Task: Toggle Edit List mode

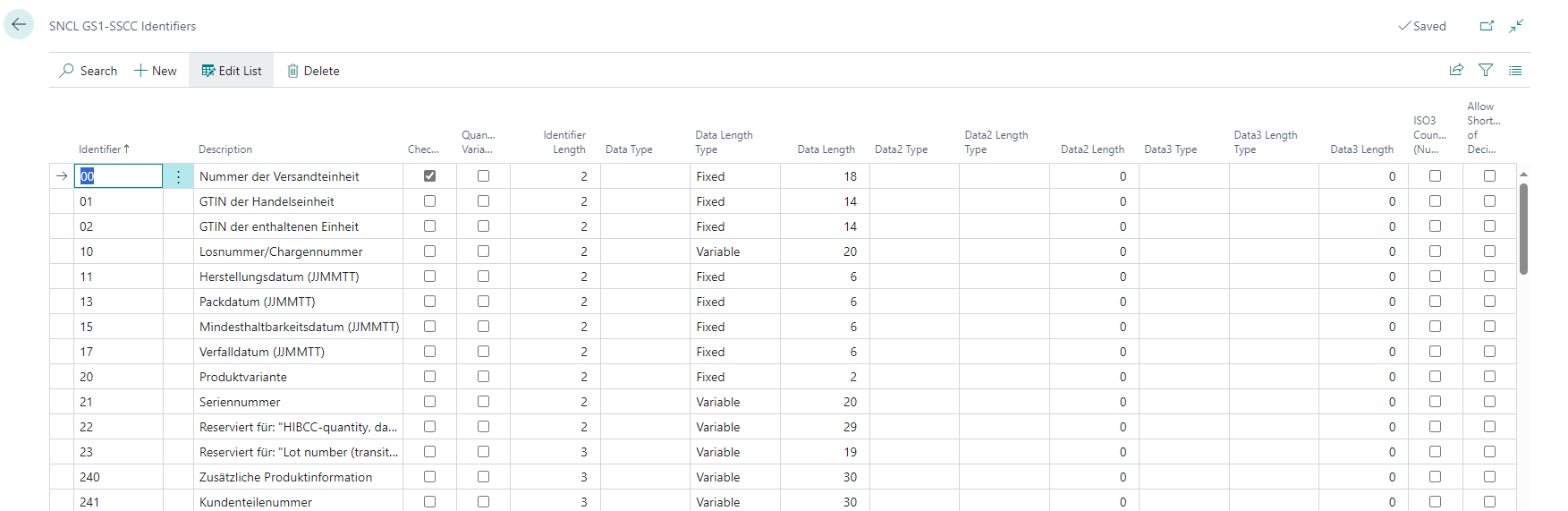Action: pos(232,71)
